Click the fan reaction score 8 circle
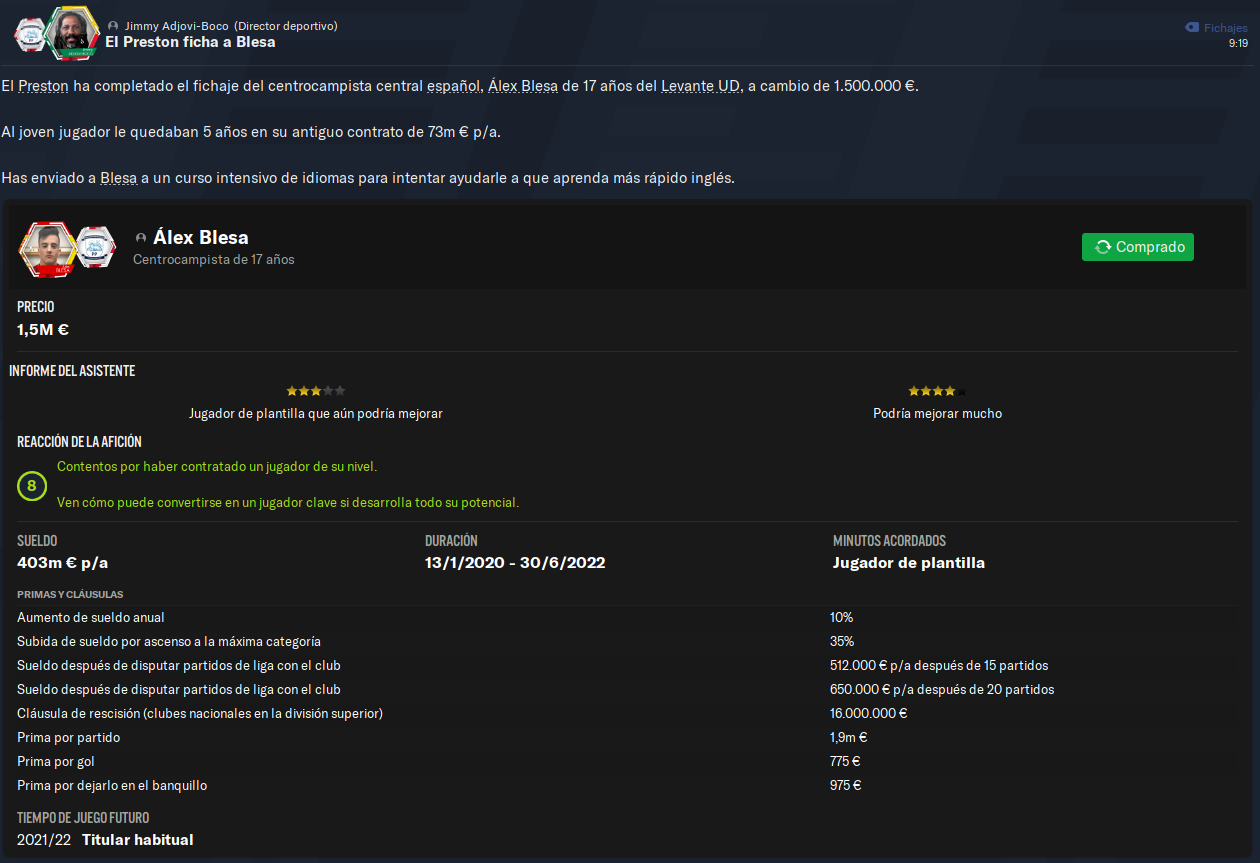This screenshot has width=1260, height=863. (32, 487)
